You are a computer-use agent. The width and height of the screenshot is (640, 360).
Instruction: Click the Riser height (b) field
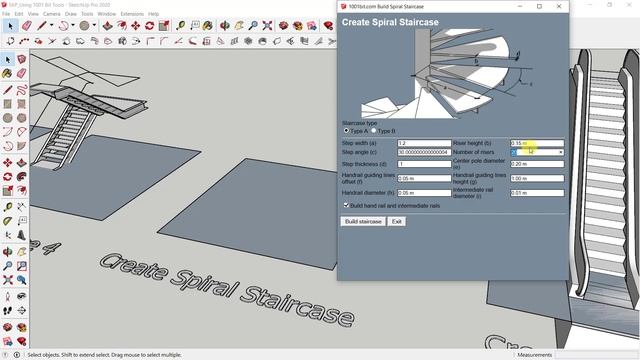(537, 143)
